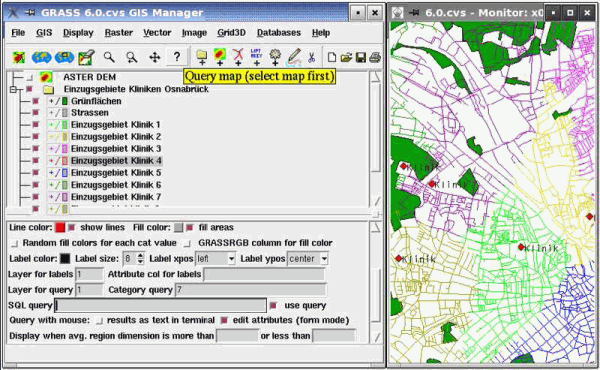The height and width of the screenshot is (370, 600).
Task: Toggle edit attributes (form mode) checkbox
Action: (225, 320)
